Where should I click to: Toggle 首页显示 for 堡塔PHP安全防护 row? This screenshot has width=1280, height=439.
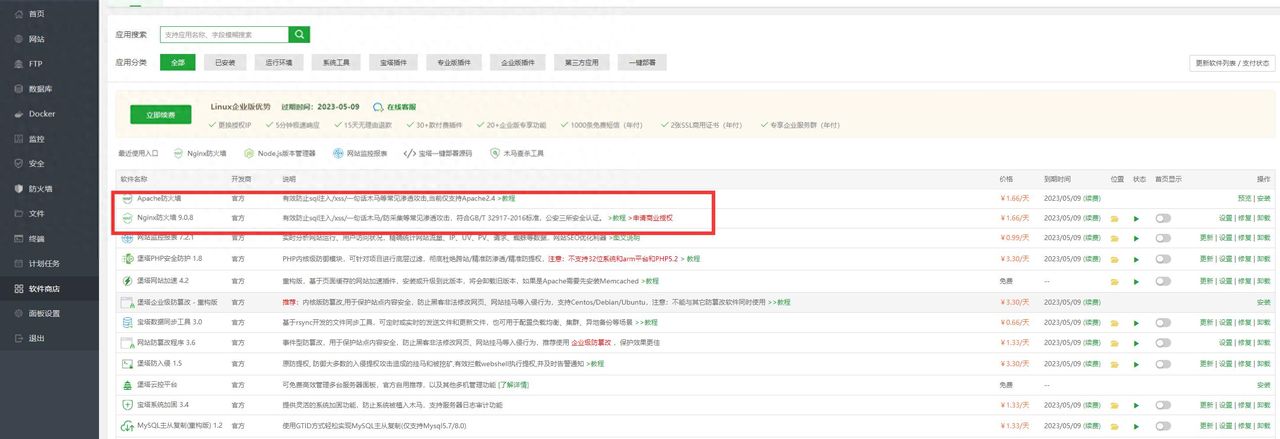1162,258
